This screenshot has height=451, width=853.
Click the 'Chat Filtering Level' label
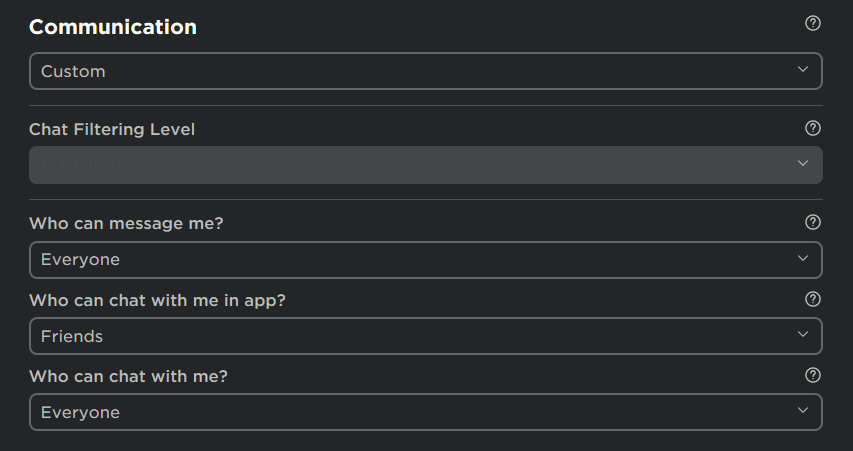[112, 129]
